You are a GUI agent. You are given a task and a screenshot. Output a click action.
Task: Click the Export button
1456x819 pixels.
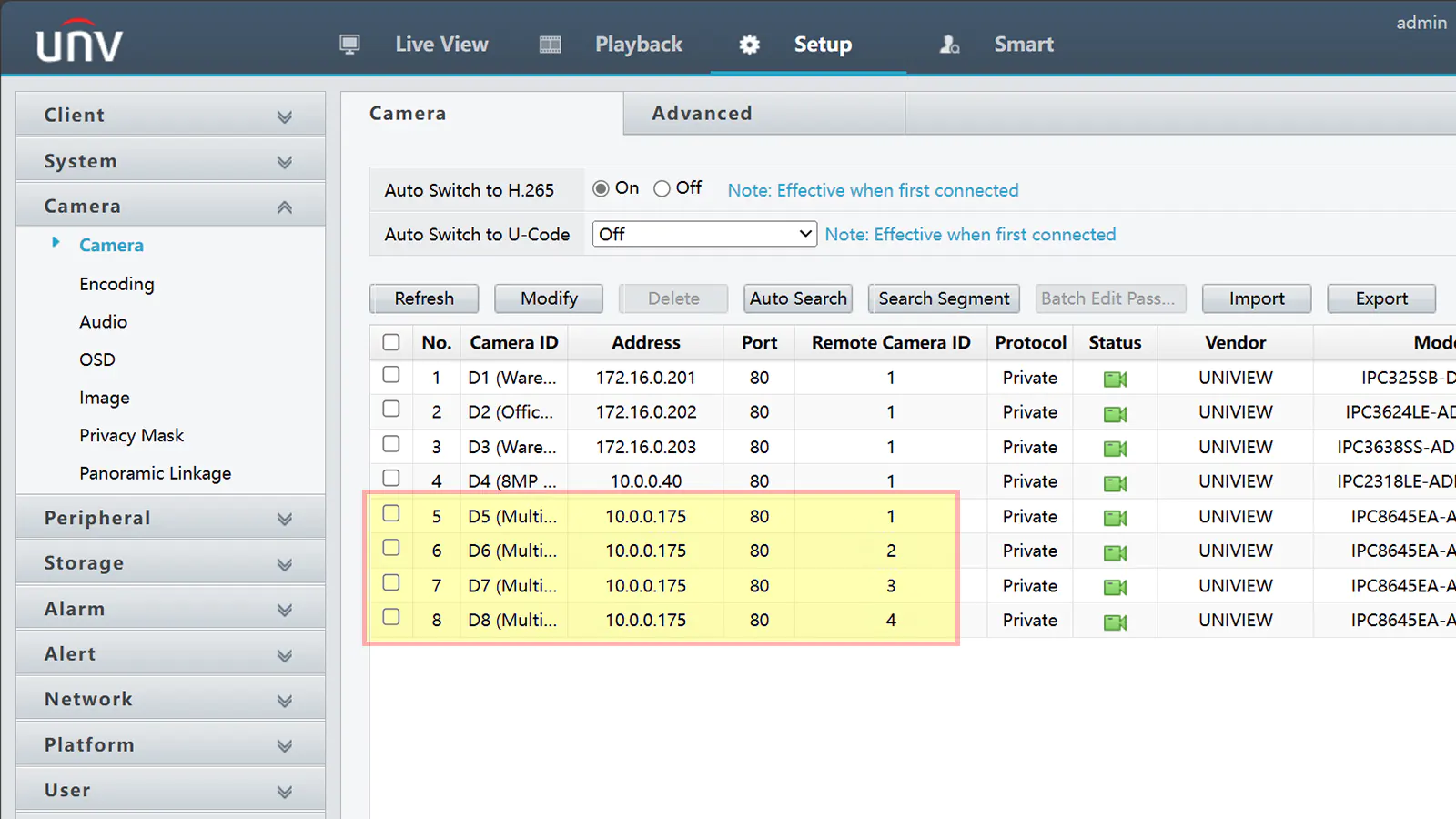pos(1381,298)
